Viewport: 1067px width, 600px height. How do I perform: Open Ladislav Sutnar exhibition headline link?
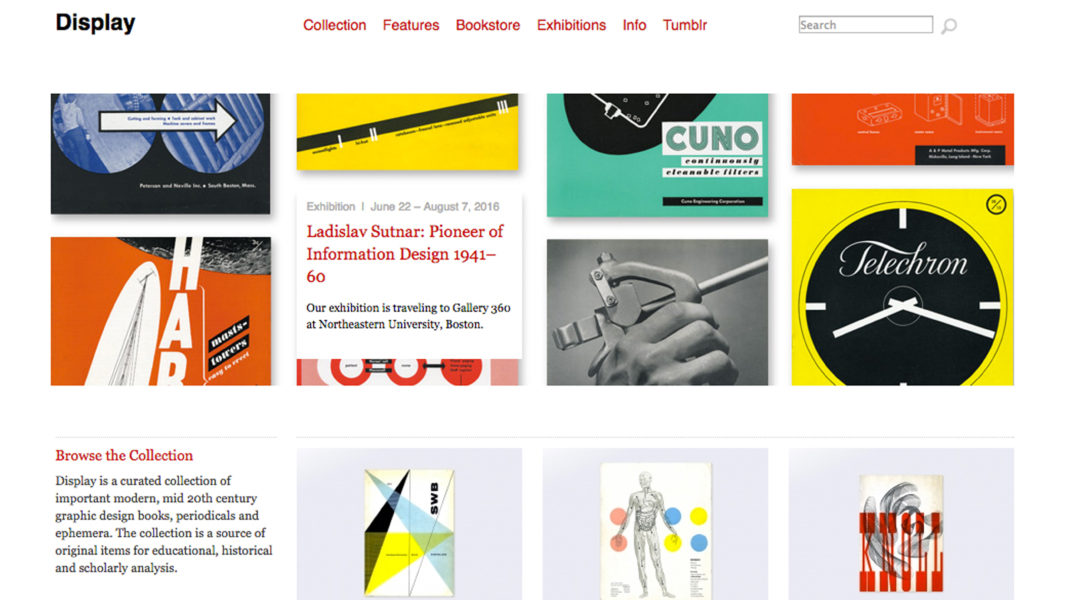pos(405,254)
